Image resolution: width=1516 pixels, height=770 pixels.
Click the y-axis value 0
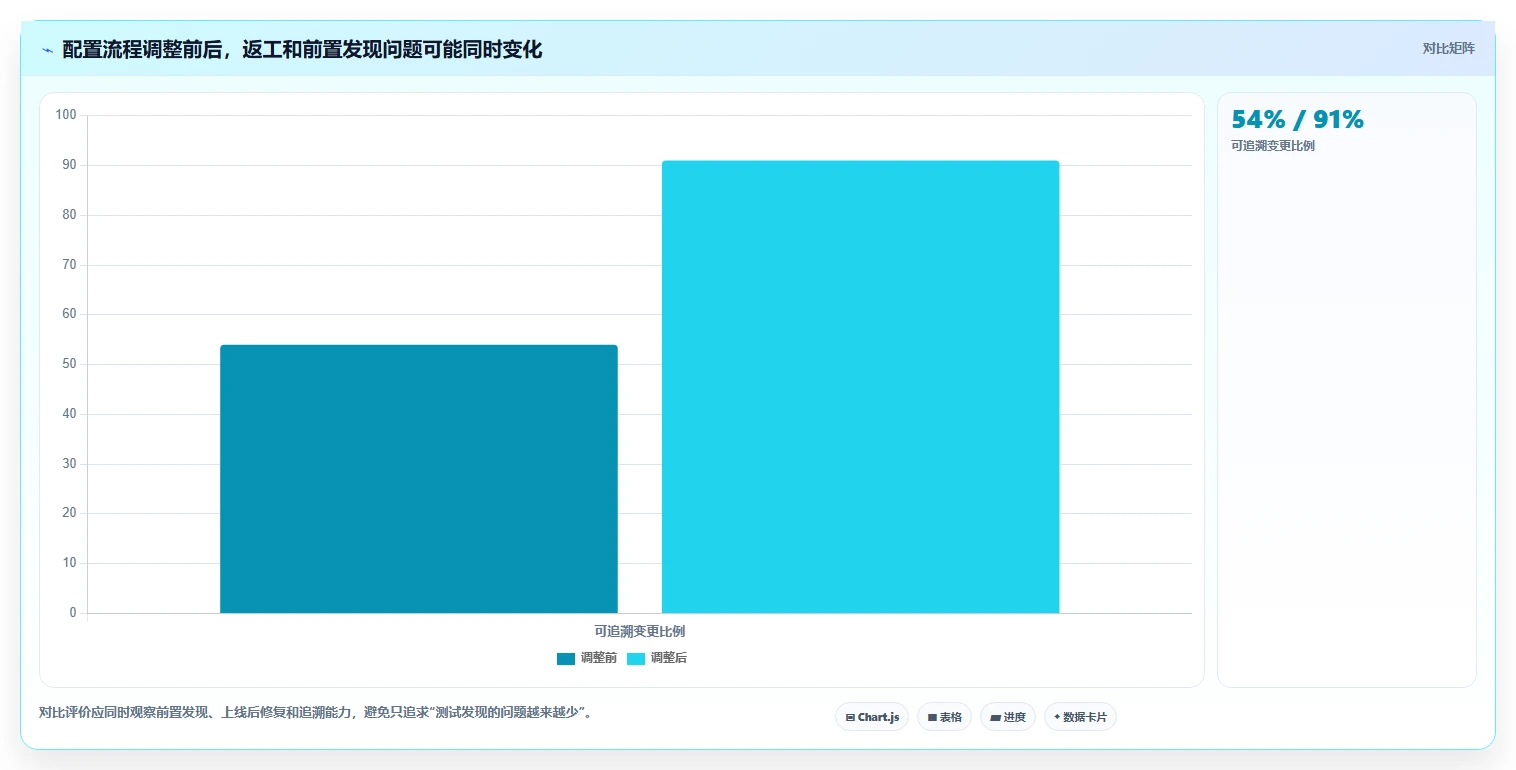[73, 613]
